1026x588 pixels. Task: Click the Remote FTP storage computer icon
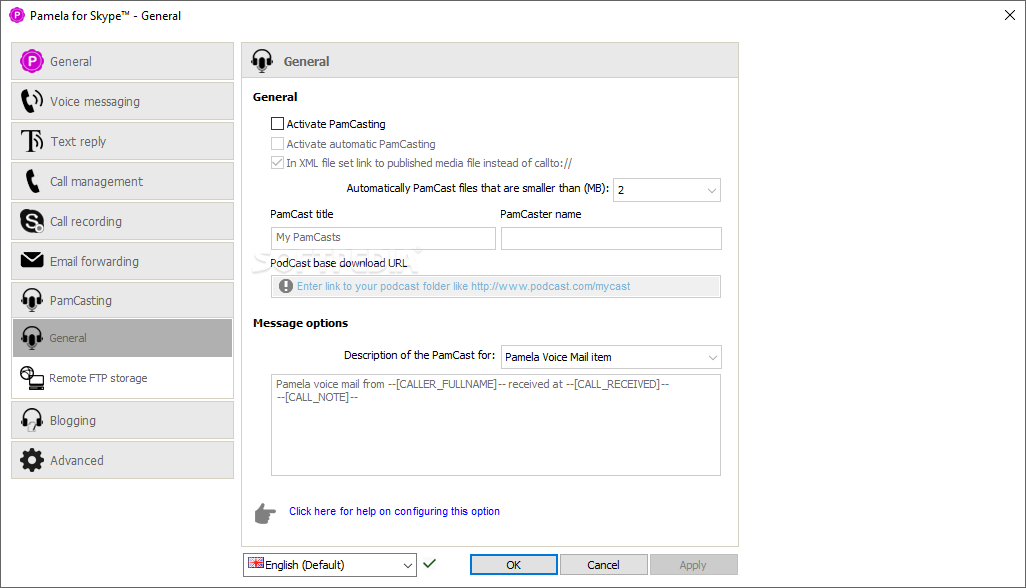[31, 378]
